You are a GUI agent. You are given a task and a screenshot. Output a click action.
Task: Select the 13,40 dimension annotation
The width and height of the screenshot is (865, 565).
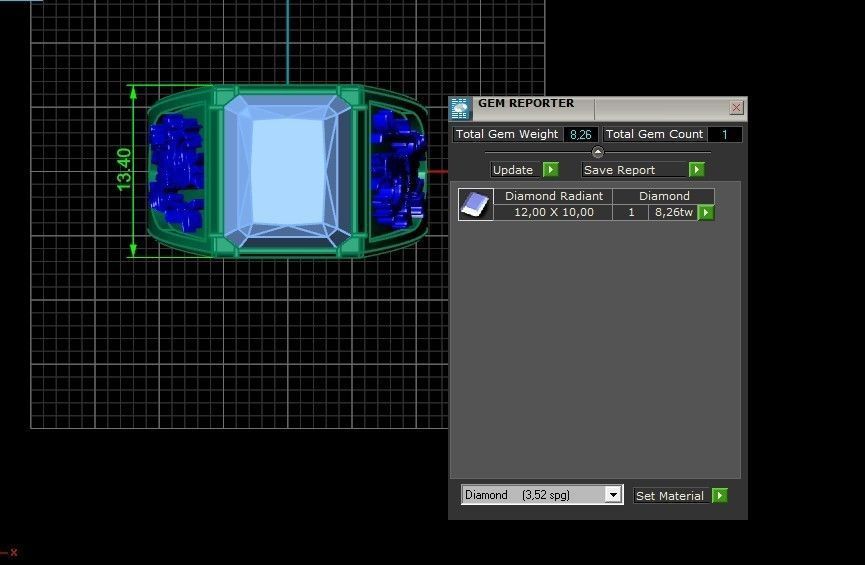125,170
